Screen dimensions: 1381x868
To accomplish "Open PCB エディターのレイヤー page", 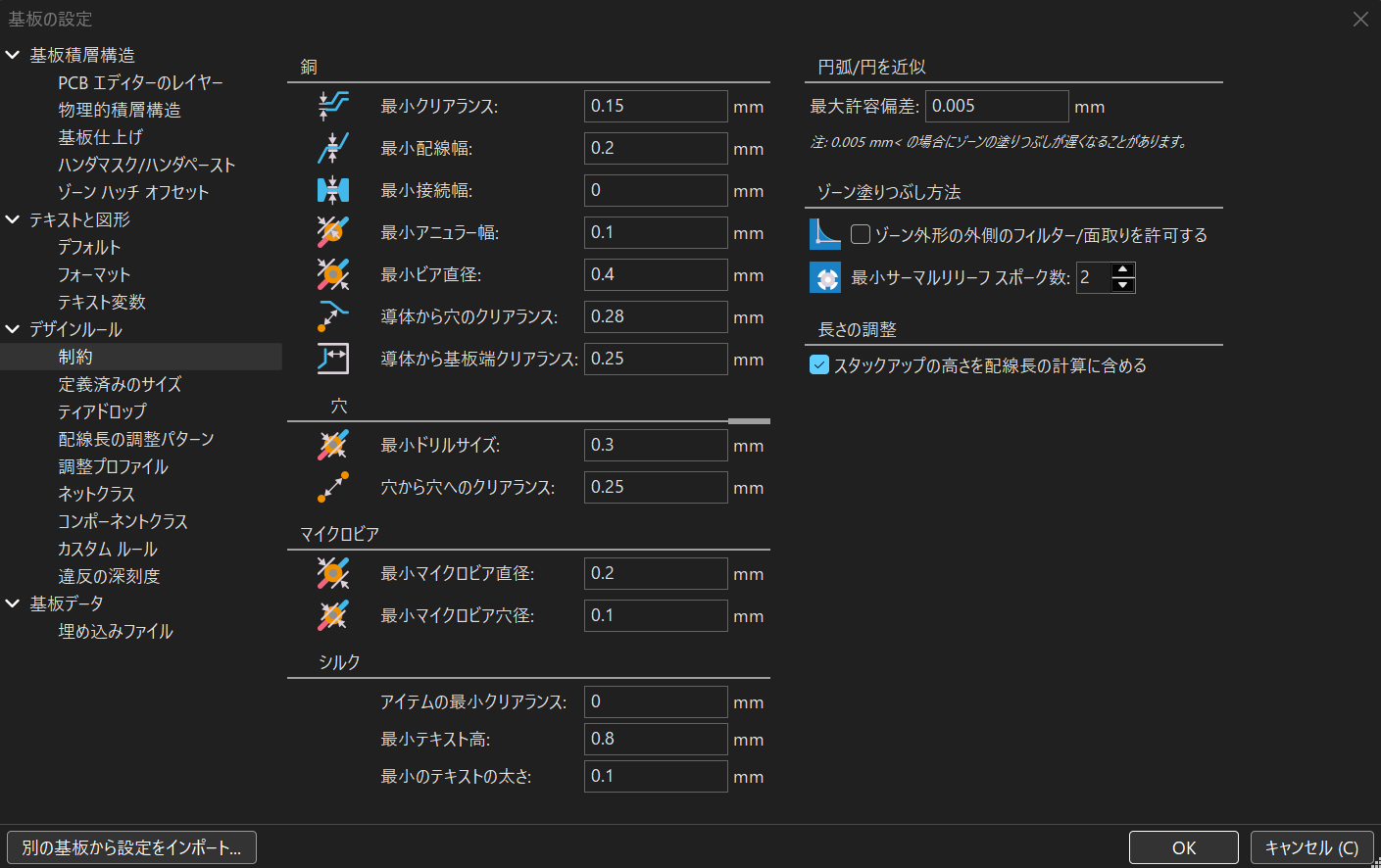I will click(x=141, y=82).
